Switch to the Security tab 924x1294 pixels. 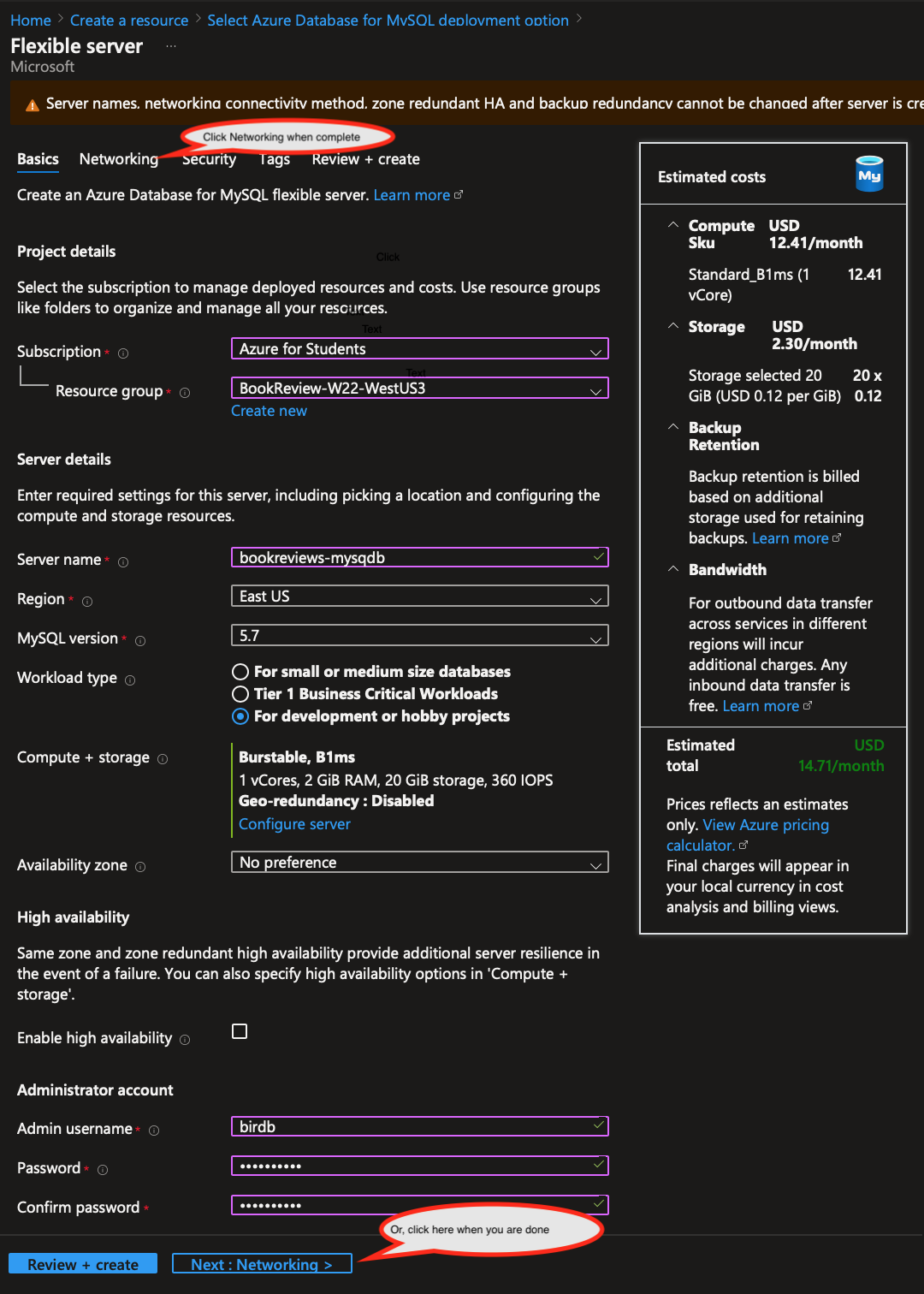pos(209,159)
